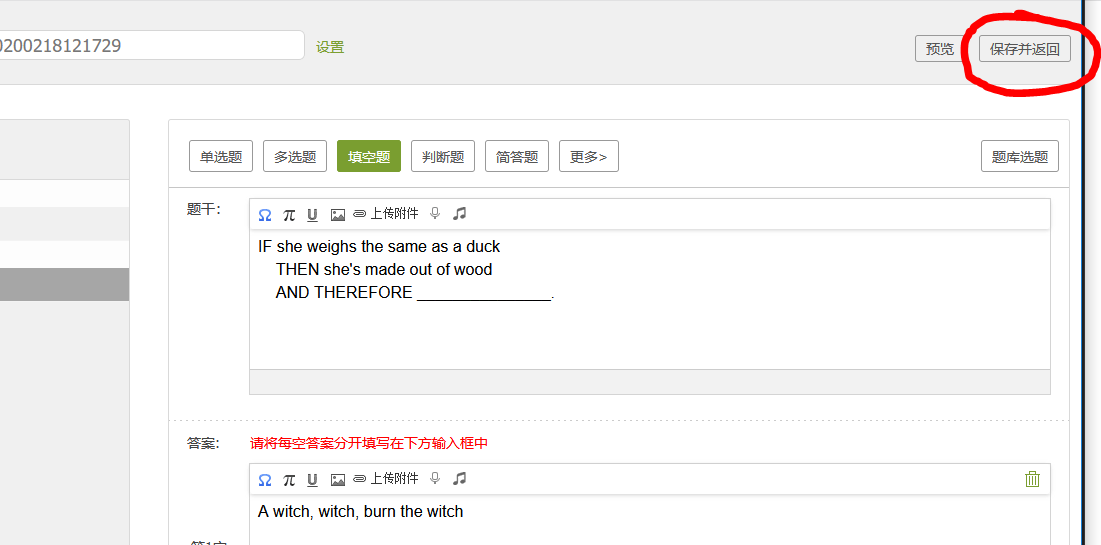Click the π formula icon in question stem toolbar
Viewport: 1101px width, 545px height.
[x=289, y=215]
